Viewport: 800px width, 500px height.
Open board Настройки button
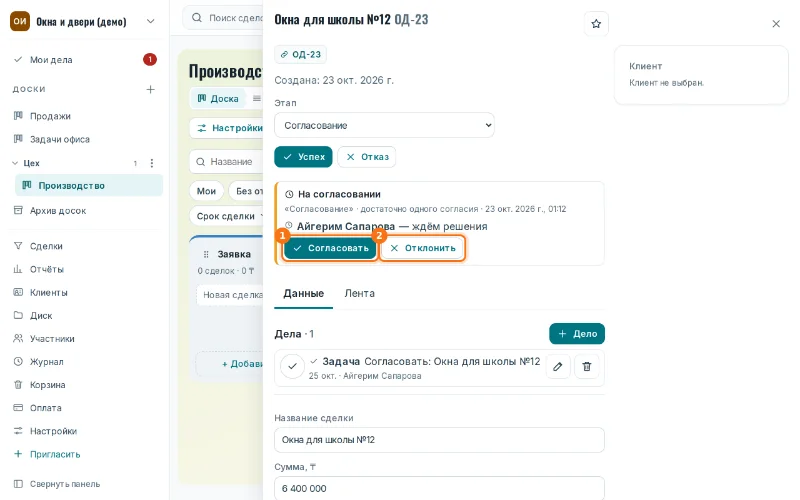(x=227, y=128)
